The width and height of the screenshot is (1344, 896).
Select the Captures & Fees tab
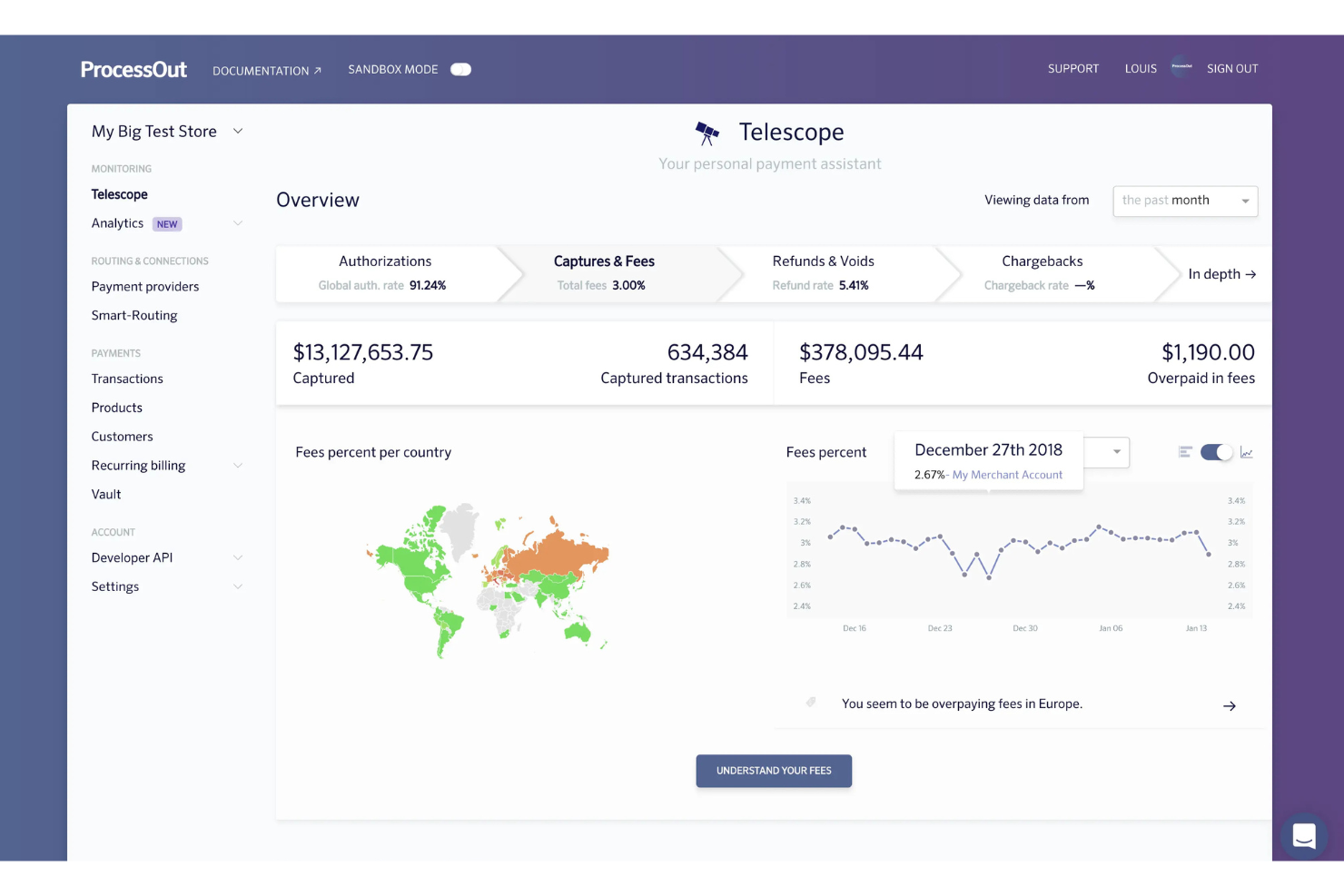[604, 273]
